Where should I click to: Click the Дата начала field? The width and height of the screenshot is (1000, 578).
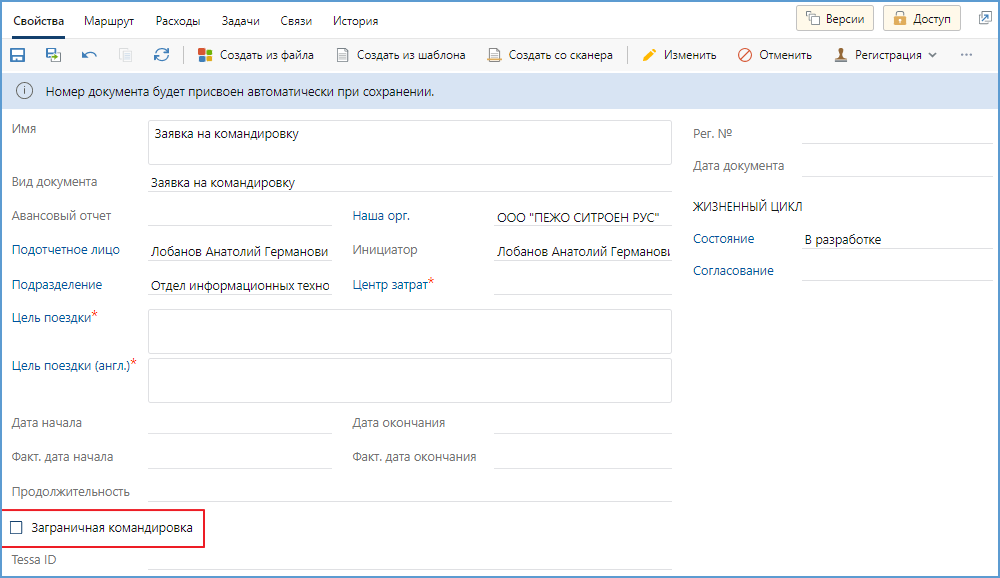click(x=240, y=424)
